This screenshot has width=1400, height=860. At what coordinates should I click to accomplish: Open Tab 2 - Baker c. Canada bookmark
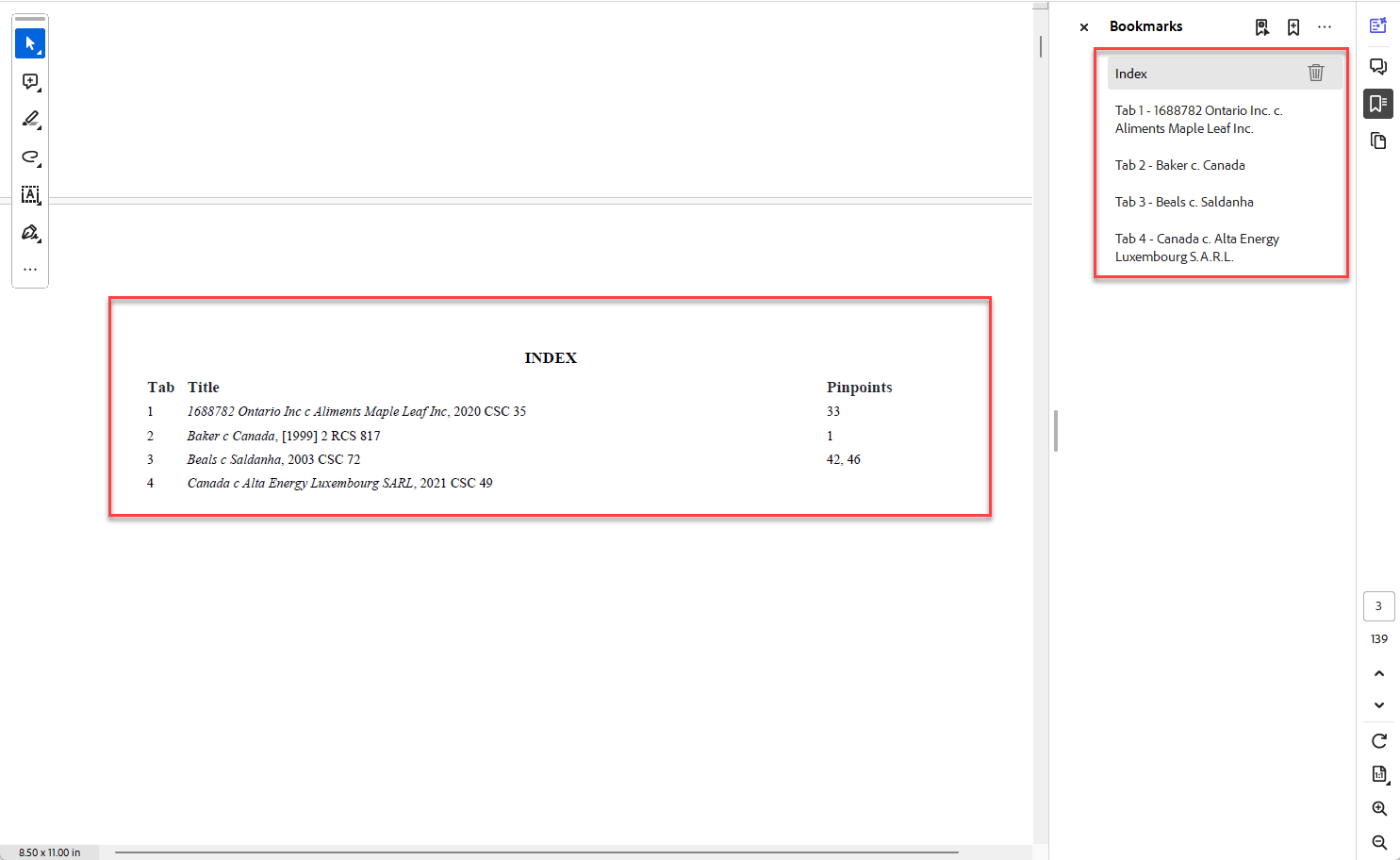[1179, 165]
